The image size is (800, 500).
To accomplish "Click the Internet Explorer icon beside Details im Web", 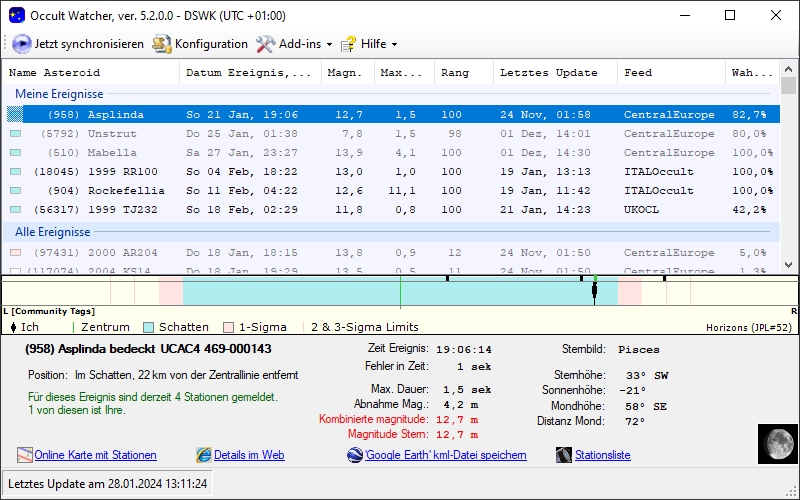I will [204, 455].
